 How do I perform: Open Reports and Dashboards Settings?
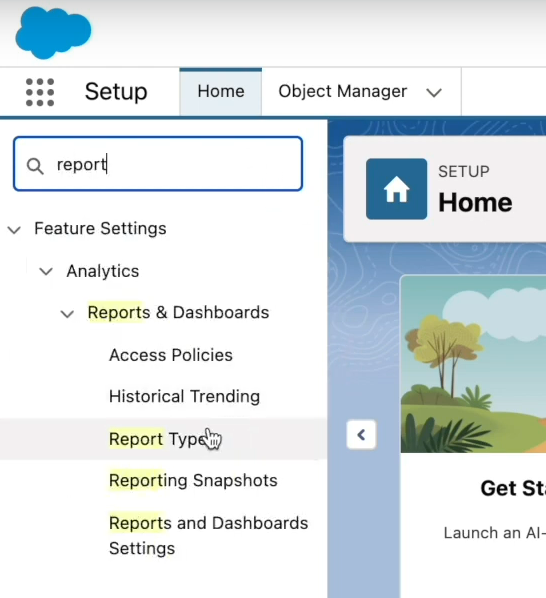208,535
